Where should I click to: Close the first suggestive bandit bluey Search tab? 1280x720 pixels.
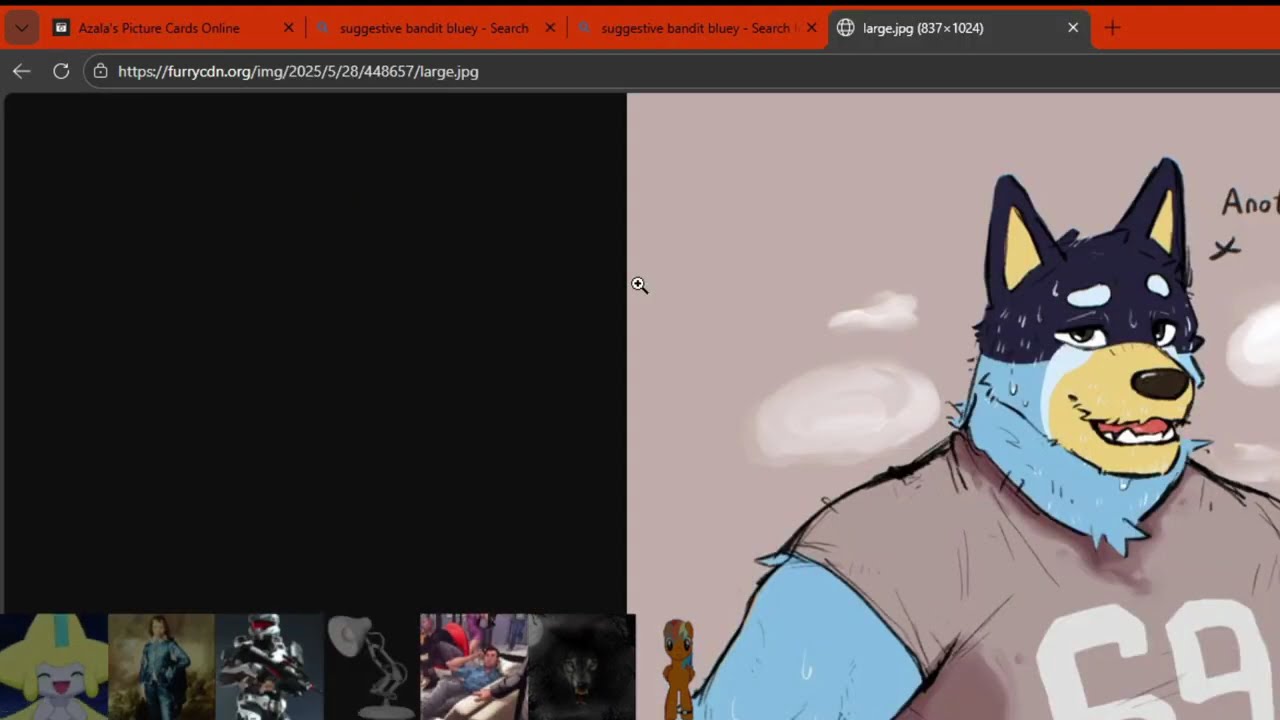pyautogui.click(x=550, y=28)
